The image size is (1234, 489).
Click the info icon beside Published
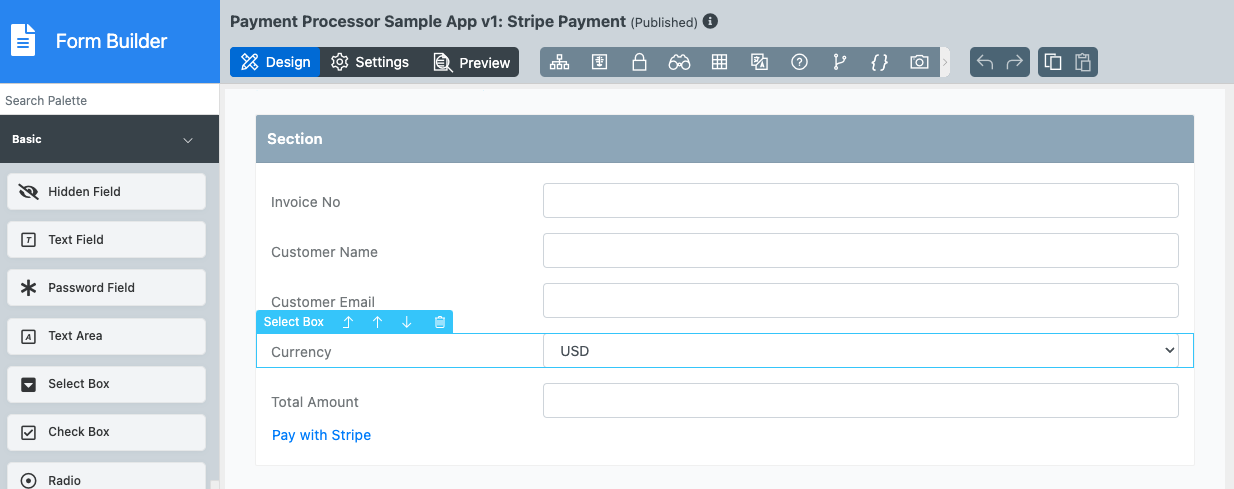(x=710, y=21)
